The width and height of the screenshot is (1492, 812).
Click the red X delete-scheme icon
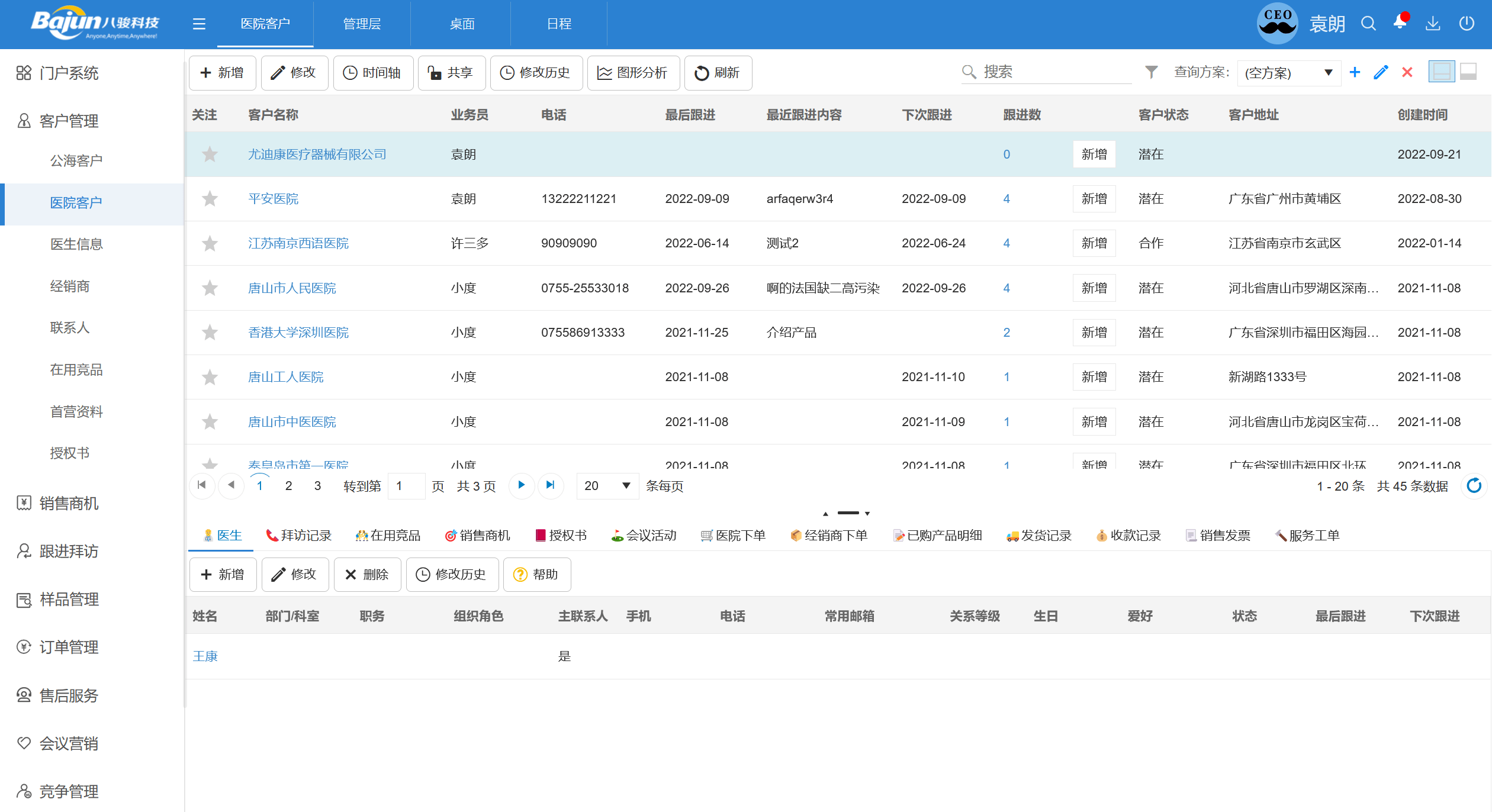pos(1407,72)
